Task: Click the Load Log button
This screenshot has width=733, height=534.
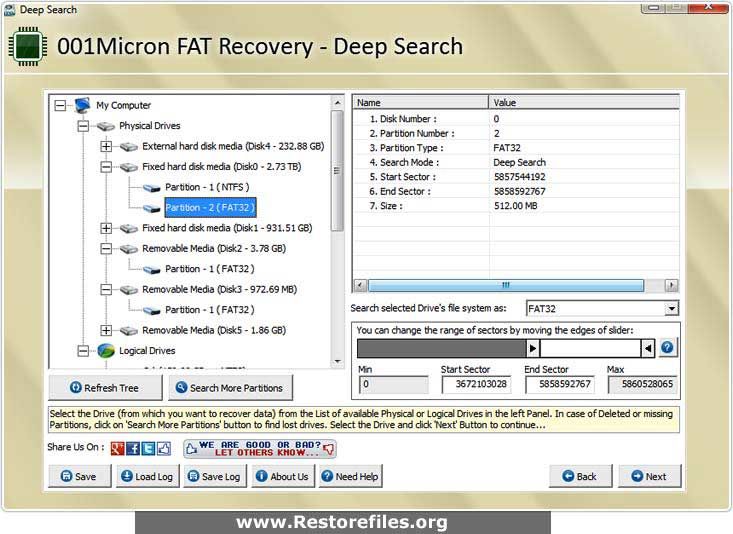Action: tap(147, 476)
